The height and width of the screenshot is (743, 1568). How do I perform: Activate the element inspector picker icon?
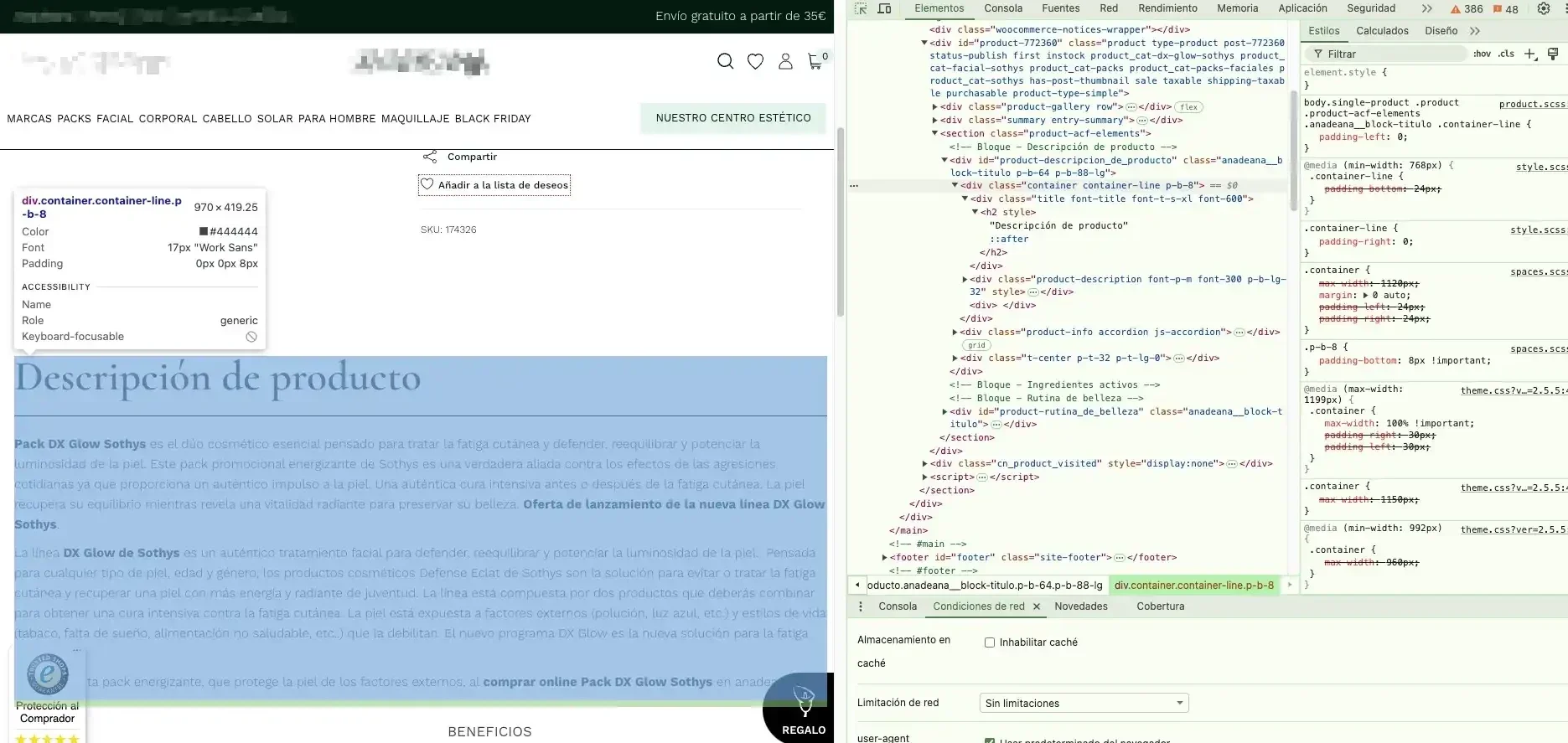pos(861,8)
